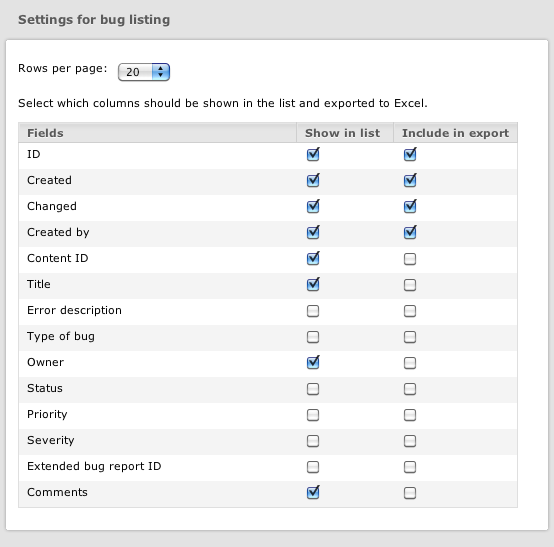554x547 pixels.
Task: Uncheck Show in list for Owner
Action: tap(313, 363)
